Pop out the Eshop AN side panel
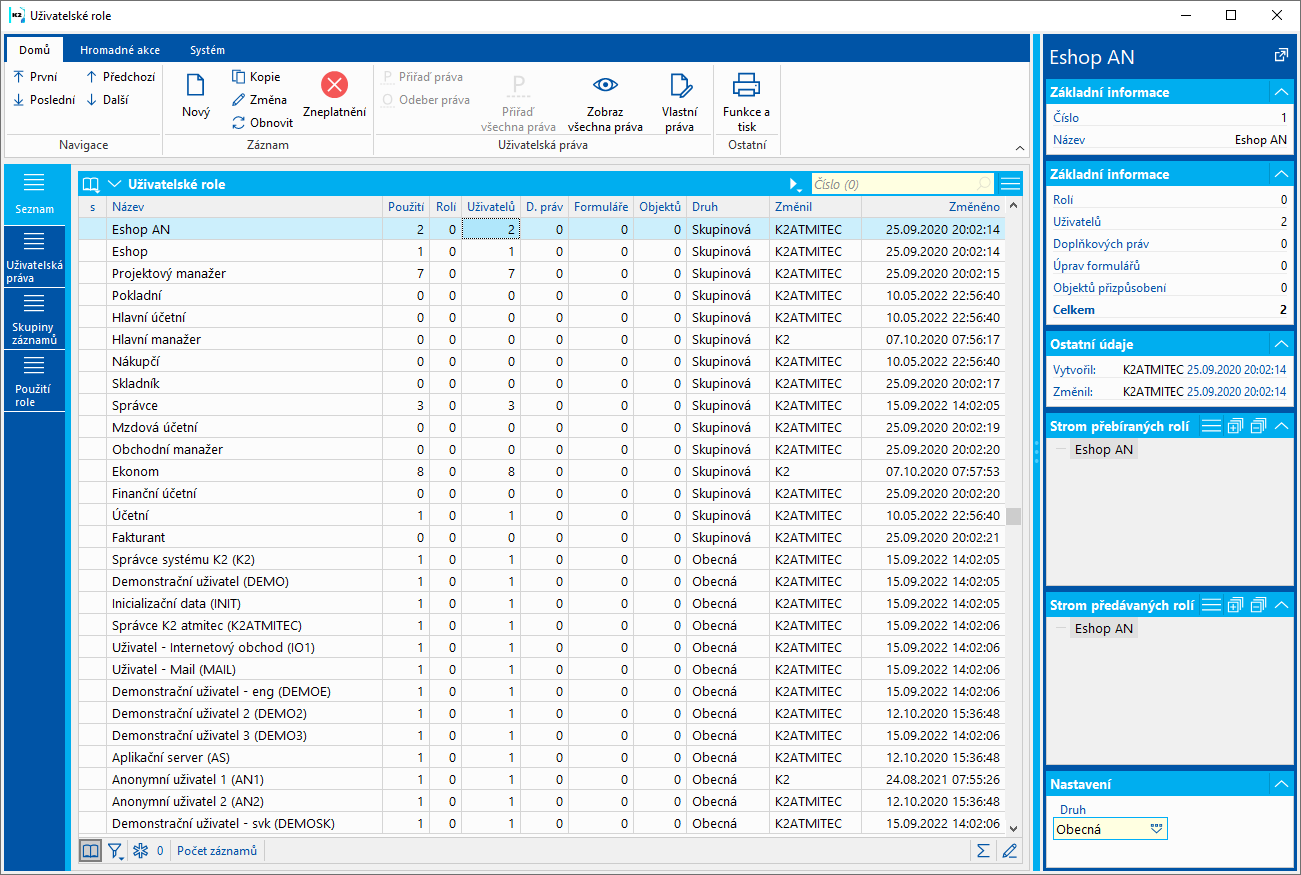This screenshot has height=875, width=1301. (x=1281, y=56)
